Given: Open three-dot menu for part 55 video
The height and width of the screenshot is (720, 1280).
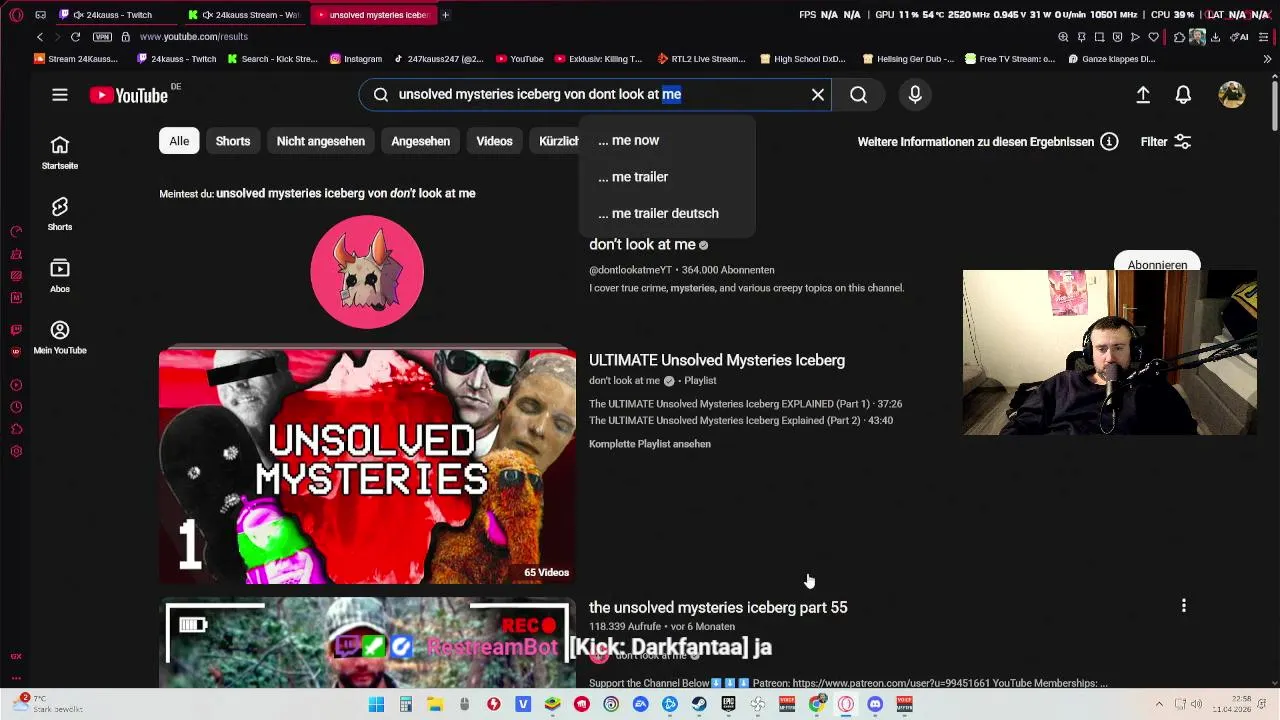Looking at the screenshot, I should click(x=1184, y=606).
